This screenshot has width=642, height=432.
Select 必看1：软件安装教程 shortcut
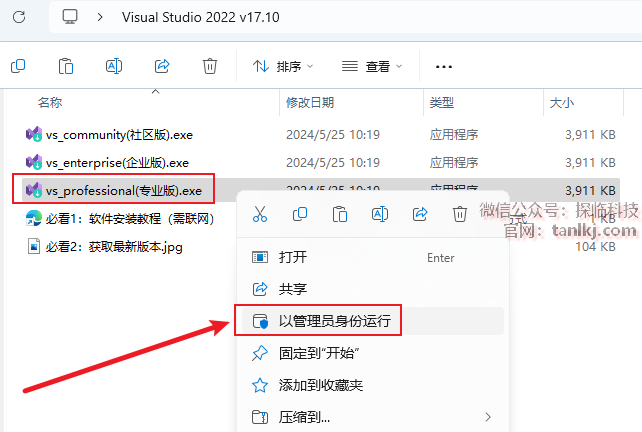(x=130, y=219)
